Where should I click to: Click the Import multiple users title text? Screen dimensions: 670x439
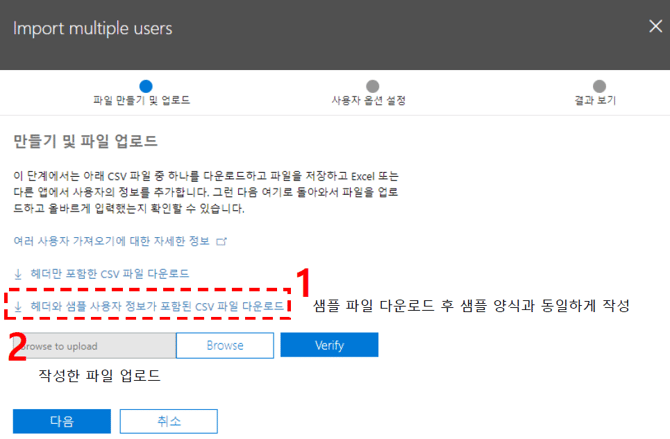point(93,27)
